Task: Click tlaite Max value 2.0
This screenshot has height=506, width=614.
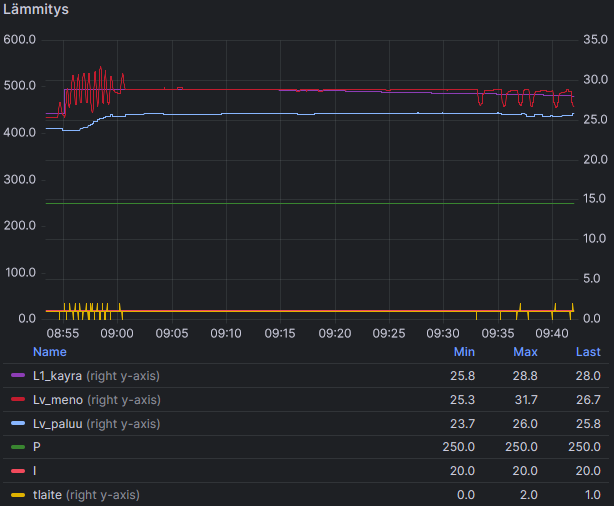Action: 529,495
